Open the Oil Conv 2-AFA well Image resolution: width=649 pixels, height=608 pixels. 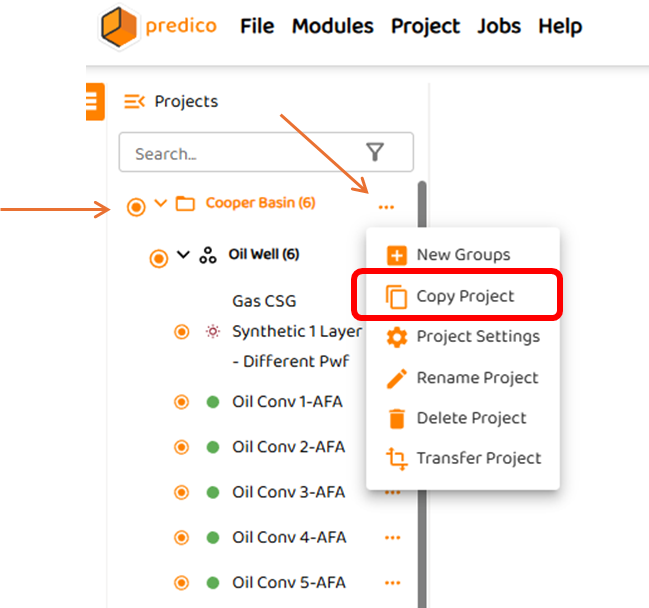point(287,447)
